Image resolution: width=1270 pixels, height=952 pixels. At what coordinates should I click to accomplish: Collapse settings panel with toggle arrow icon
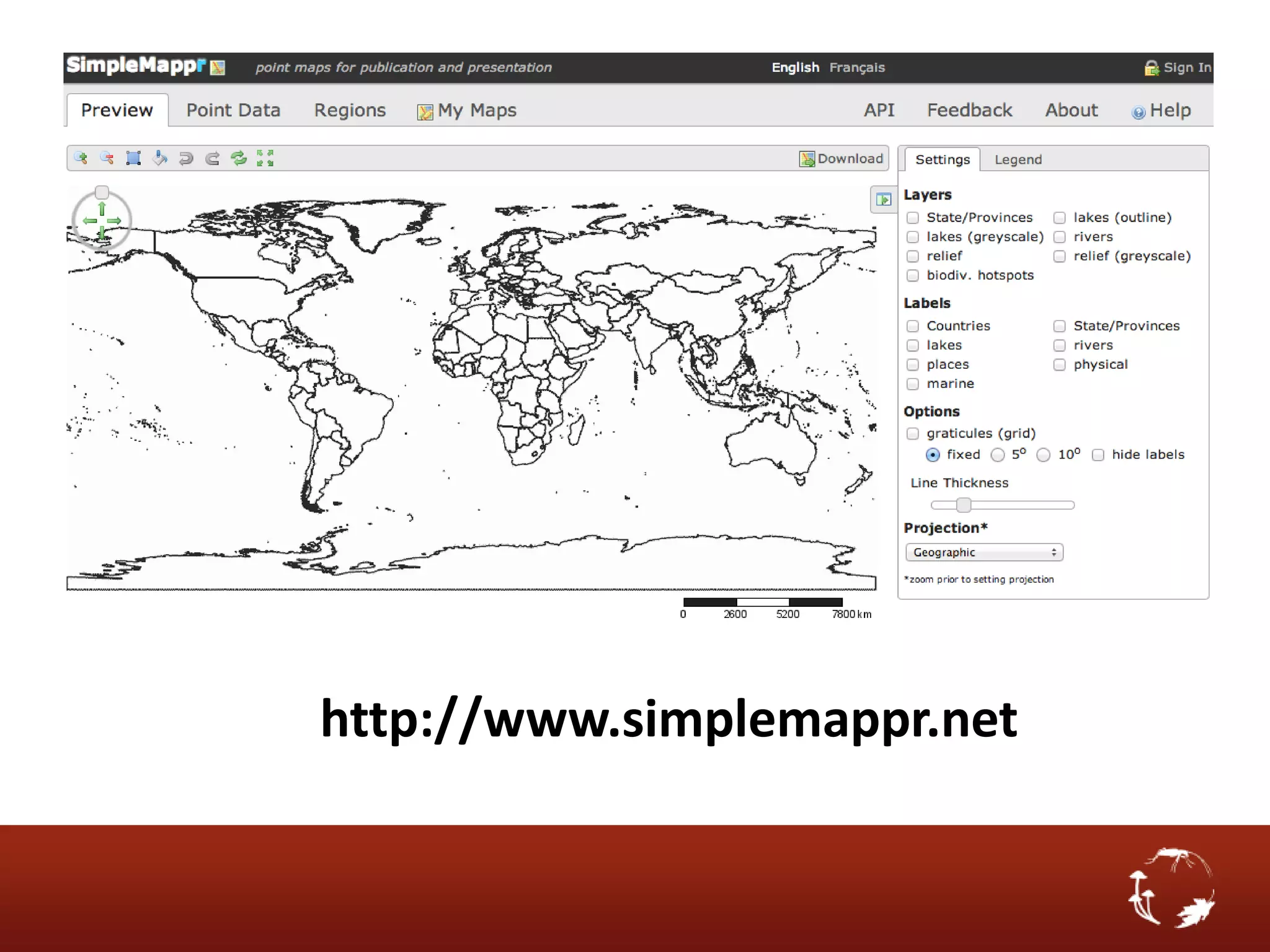coord(884,200)
